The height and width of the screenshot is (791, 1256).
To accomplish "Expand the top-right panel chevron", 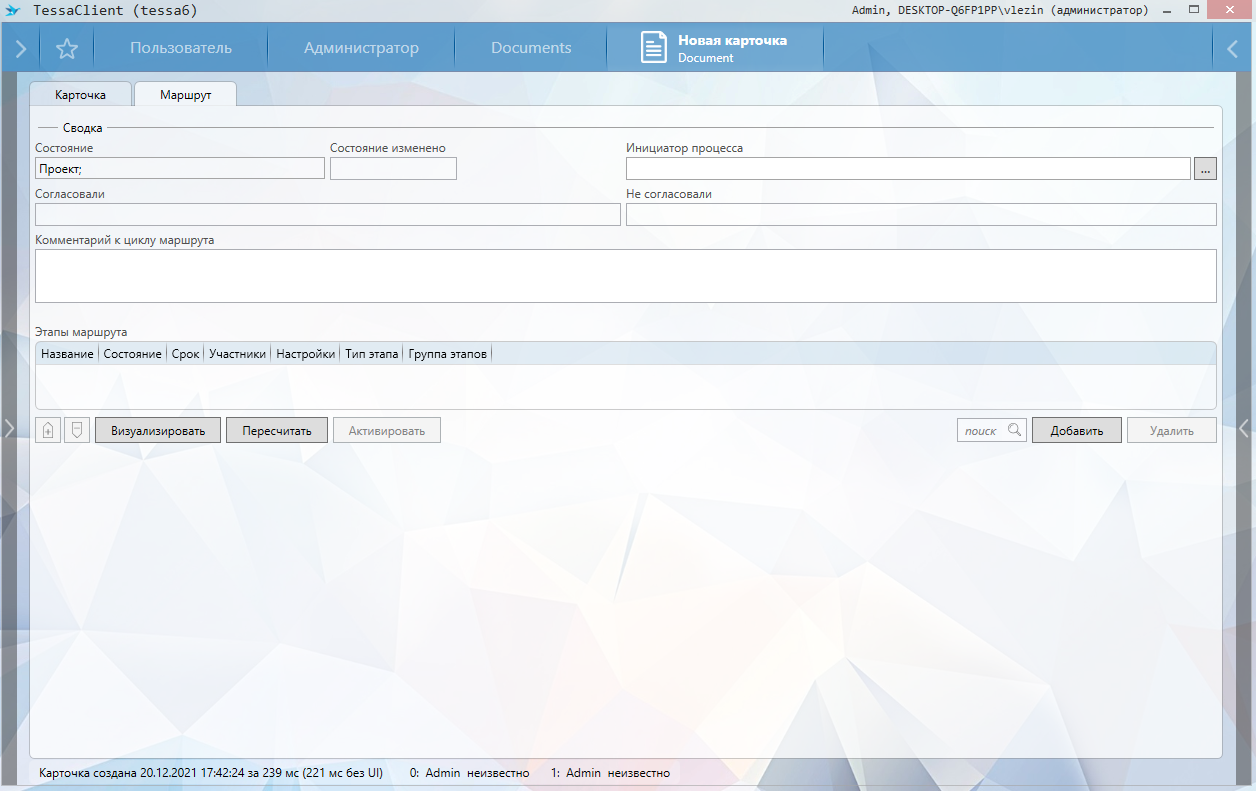I will (1233, 48).
